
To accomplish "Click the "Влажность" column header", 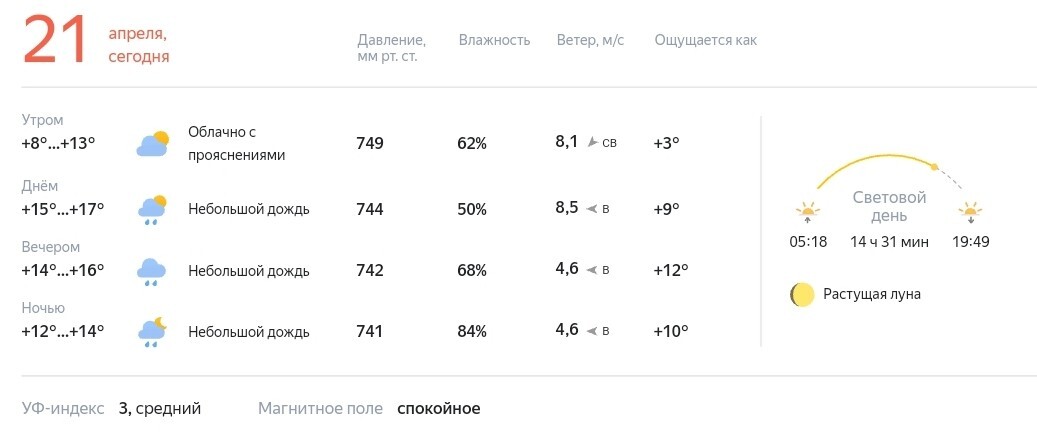I will 494,40.
